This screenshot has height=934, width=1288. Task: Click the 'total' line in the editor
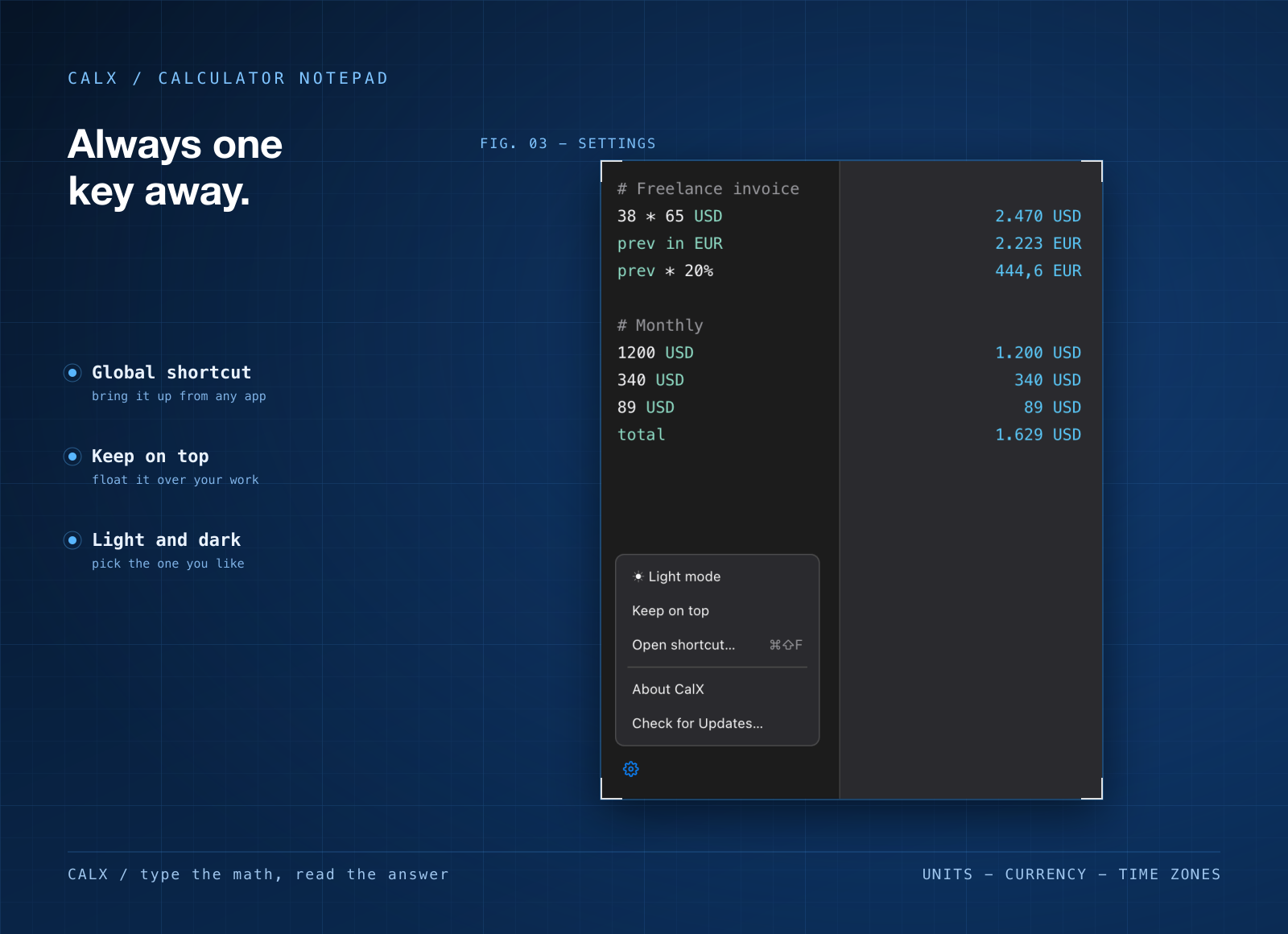[x=641, y=435]
